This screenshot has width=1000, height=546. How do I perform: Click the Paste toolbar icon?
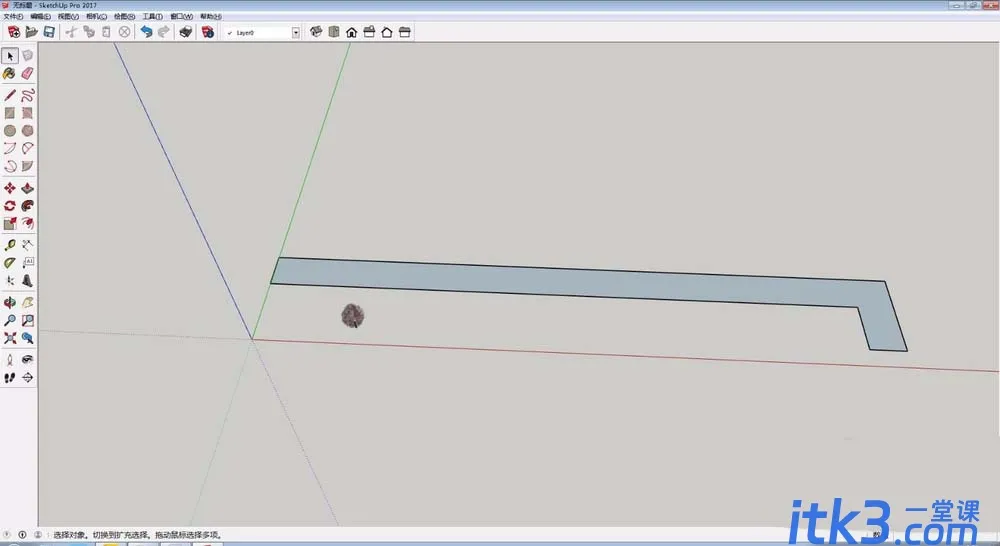[x=107, y=32]
